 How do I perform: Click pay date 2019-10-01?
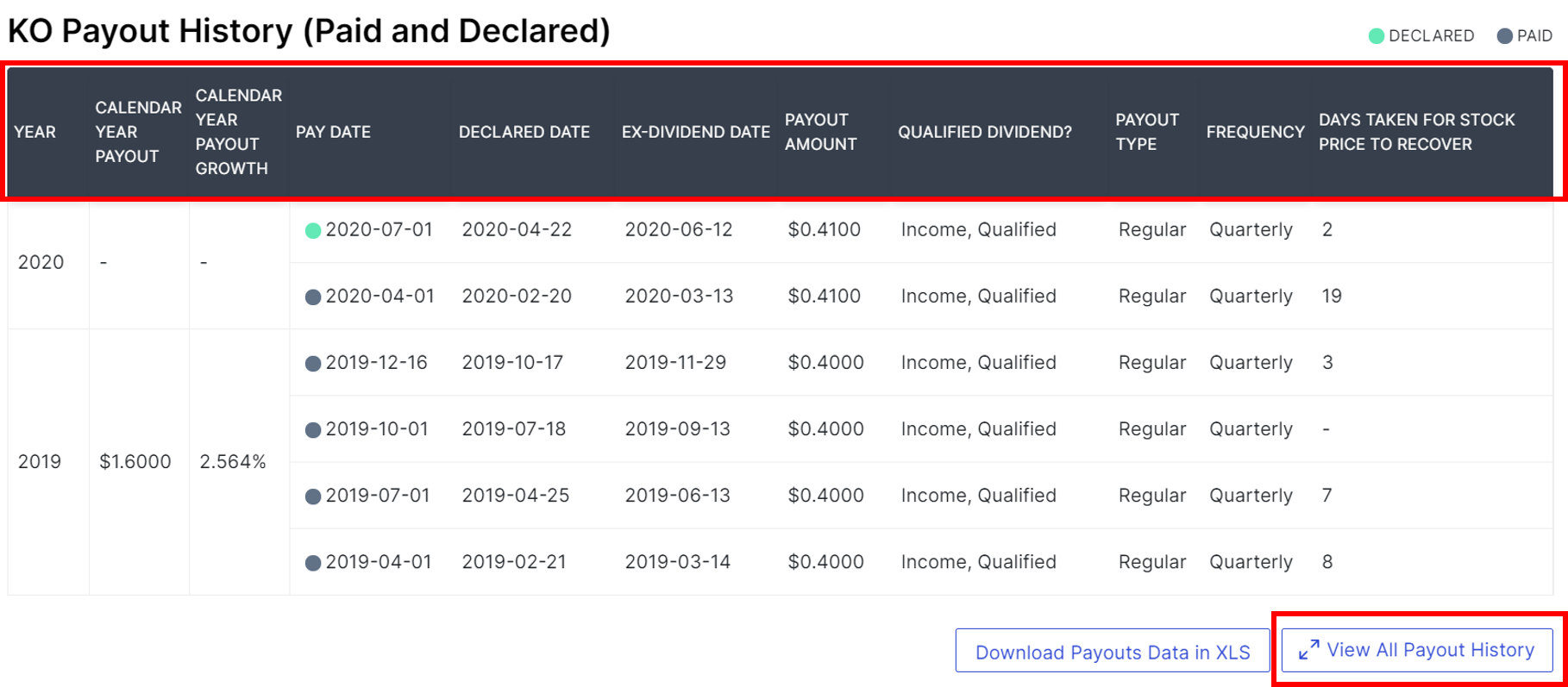(x=377, y=428)
